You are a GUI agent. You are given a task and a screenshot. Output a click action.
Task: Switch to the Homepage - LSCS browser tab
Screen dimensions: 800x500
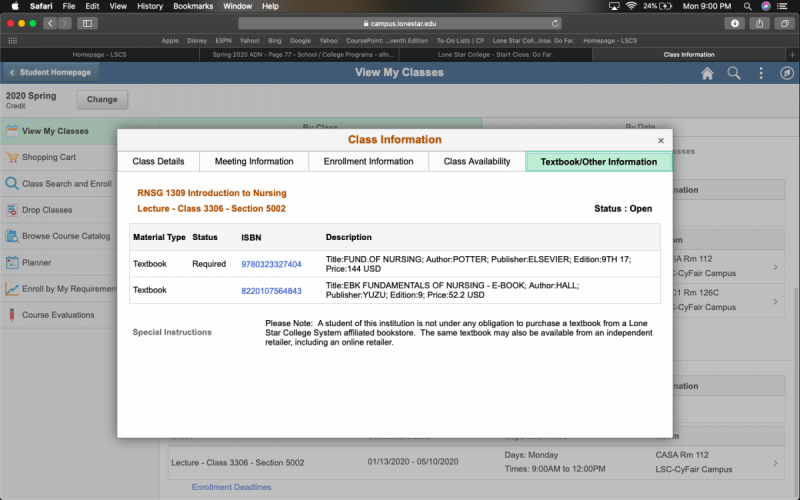99,55
